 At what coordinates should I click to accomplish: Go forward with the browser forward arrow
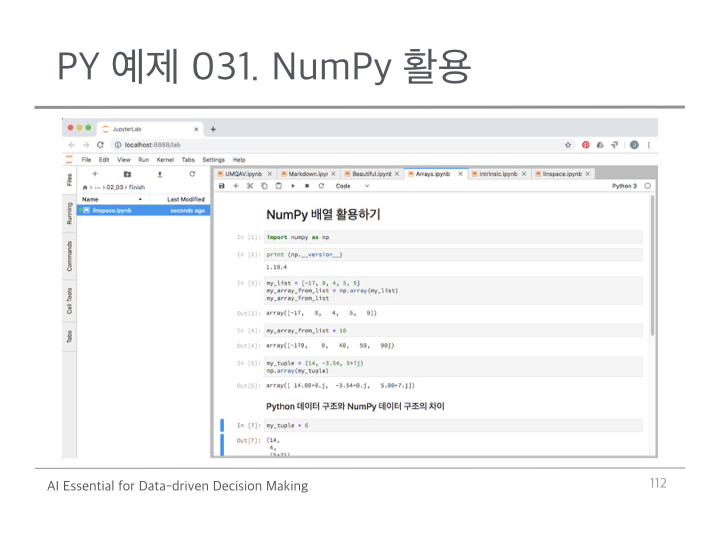[x=86, y=145]
